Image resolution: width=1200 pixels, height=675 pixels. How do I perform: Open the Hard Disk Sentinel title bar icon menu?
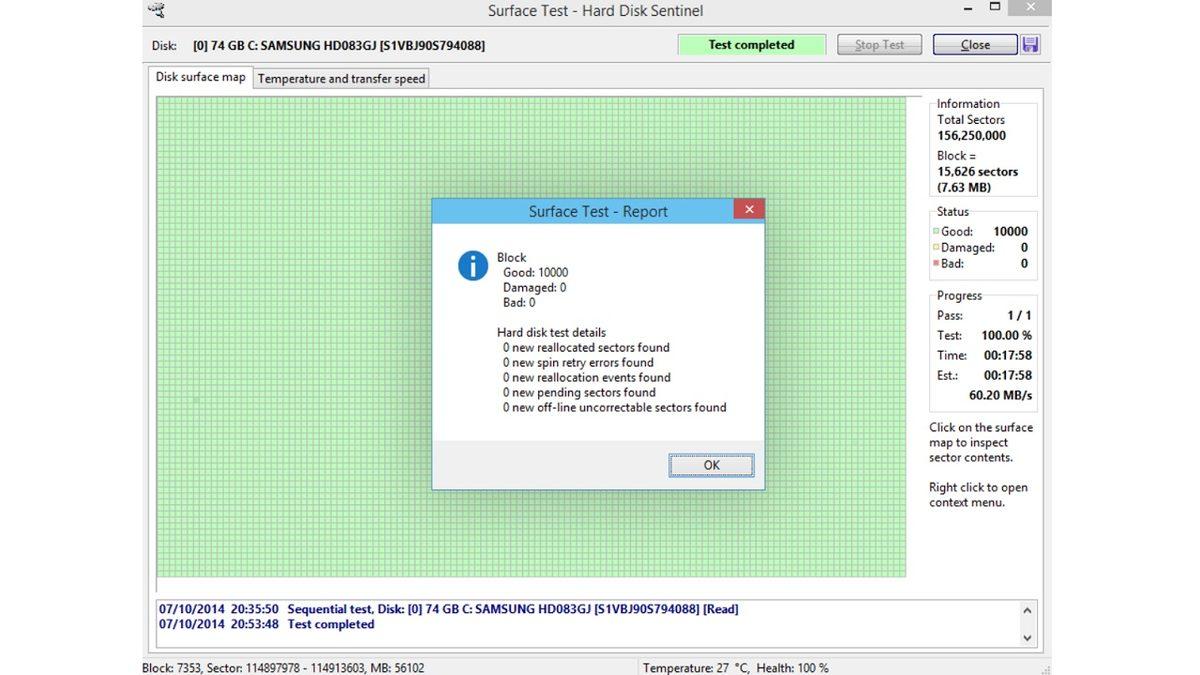(155, 9)
